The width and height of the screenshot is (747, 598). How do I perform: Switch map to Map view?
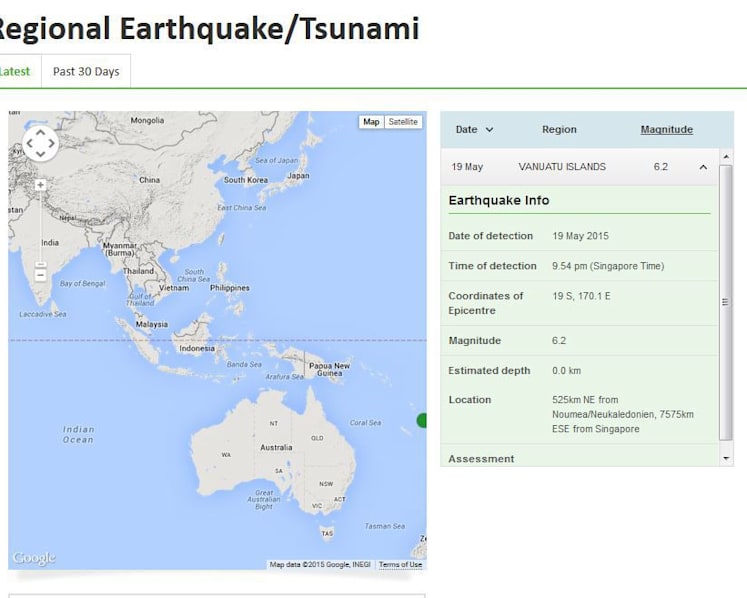(x=371, y=122)
